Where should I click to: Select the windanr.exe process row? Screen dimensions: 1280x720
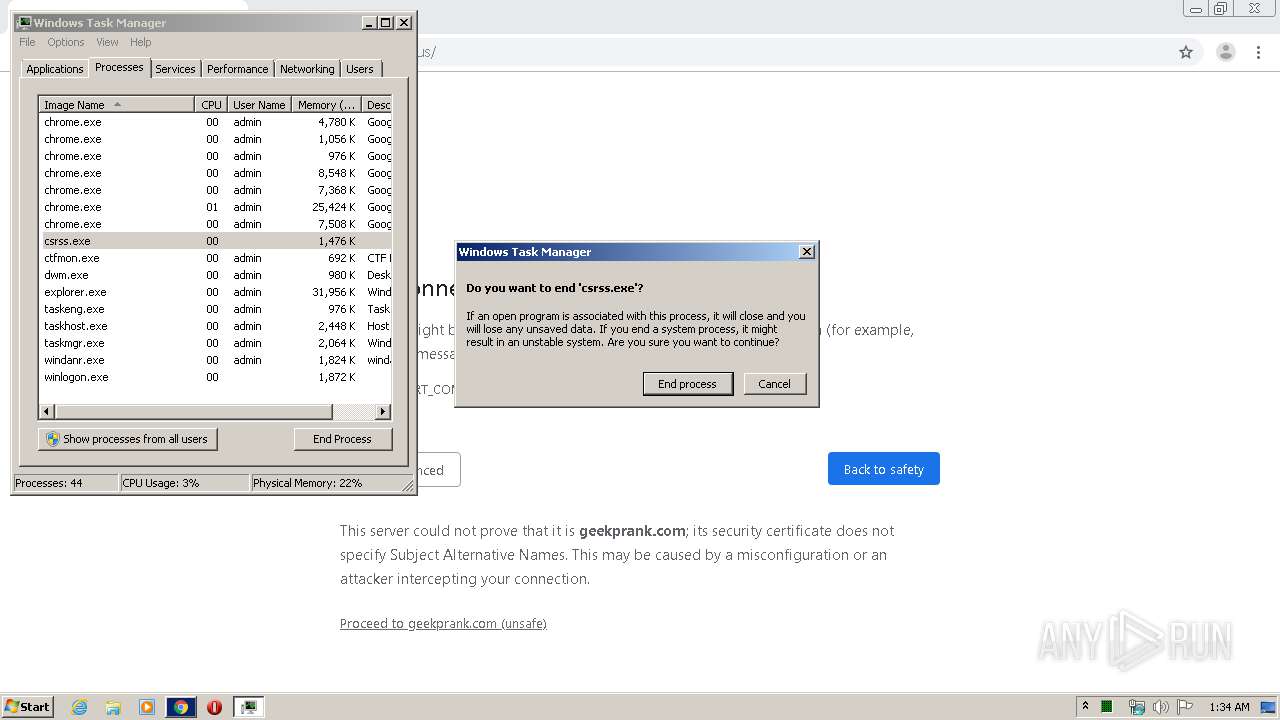coord(215,360)
